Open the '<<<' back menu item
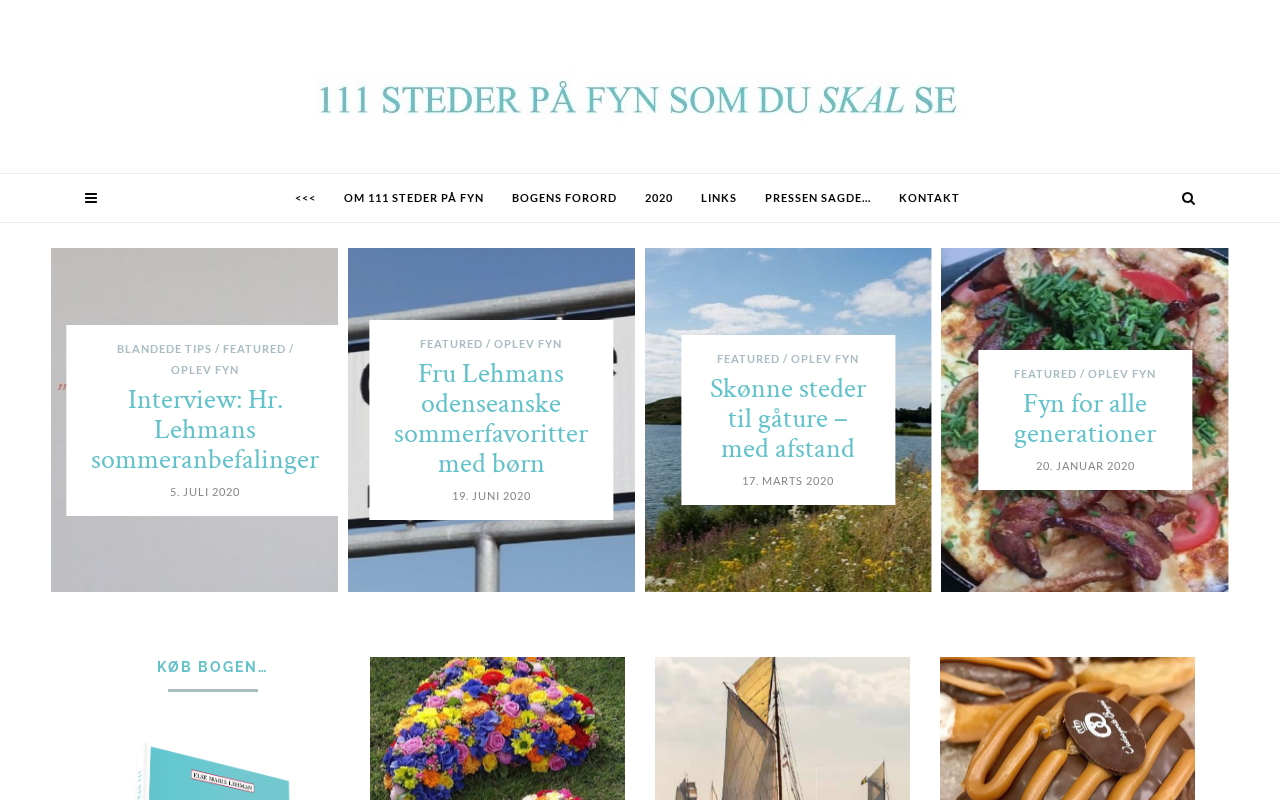The image size is (1280, 800). click(305, 198)
